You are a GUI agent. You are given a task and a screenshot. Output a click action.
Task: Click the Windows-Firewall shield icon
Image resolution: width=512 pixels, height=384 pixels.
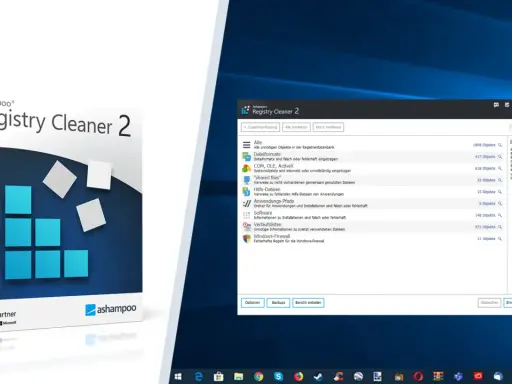point(247,239)
